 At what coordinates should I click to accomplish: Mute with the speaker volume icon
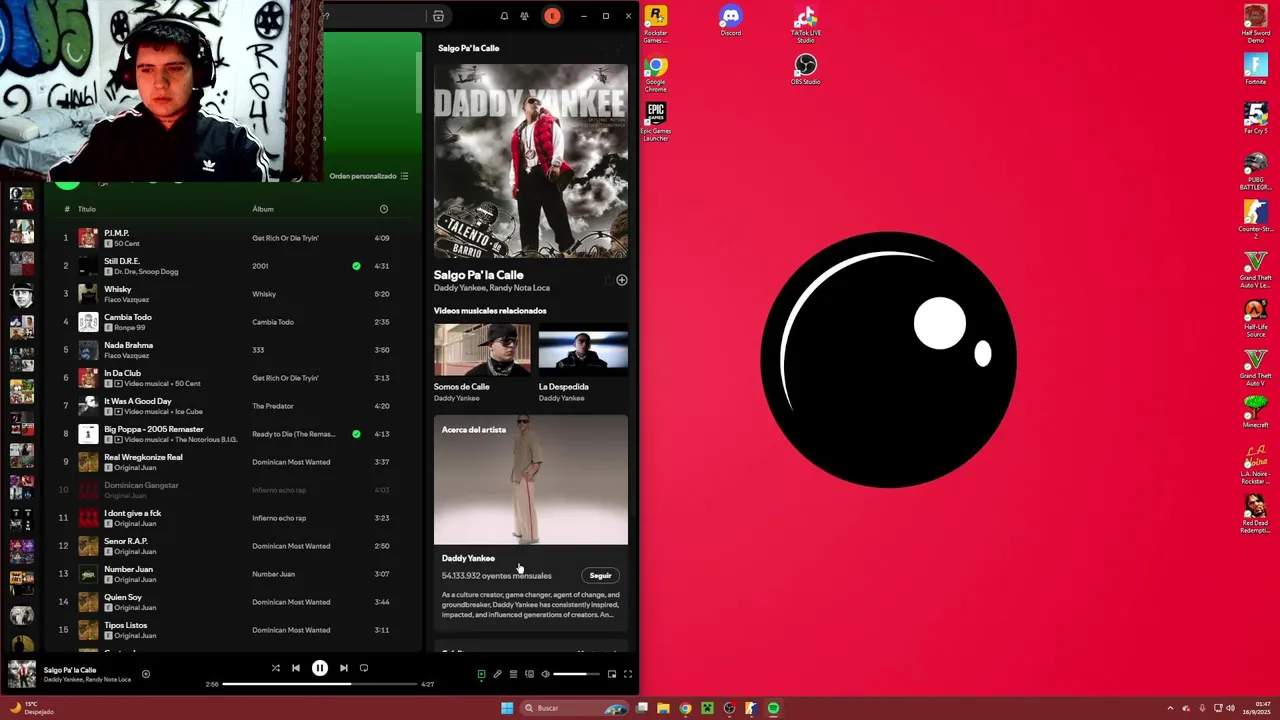pyautogui.click(x=545, y=674)
